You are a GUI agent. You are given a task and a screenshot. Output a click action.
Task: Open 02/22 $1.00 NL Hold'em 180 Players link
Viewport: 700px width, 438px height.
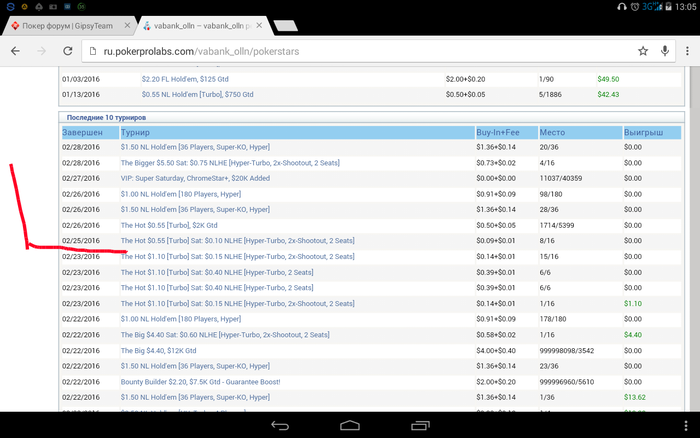[181, 319]
